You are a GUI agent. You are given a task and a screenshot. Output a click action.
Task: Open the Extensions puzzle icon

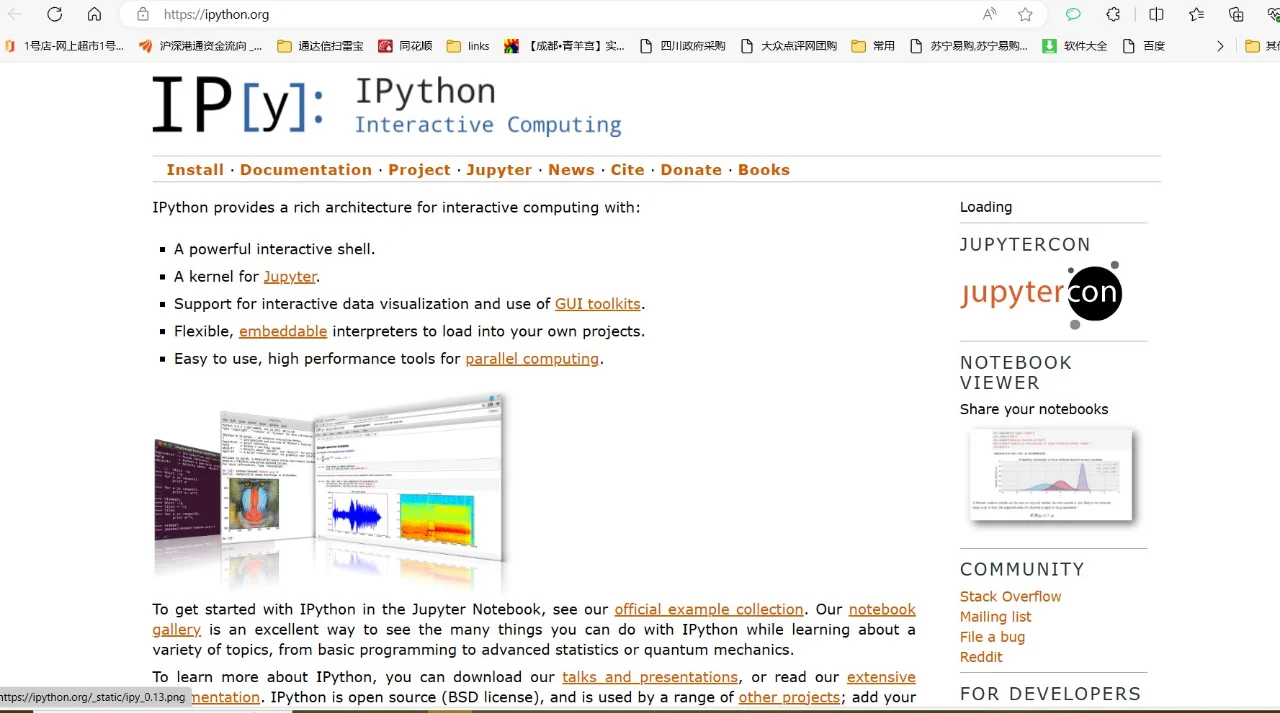[x=1113, y=14]
